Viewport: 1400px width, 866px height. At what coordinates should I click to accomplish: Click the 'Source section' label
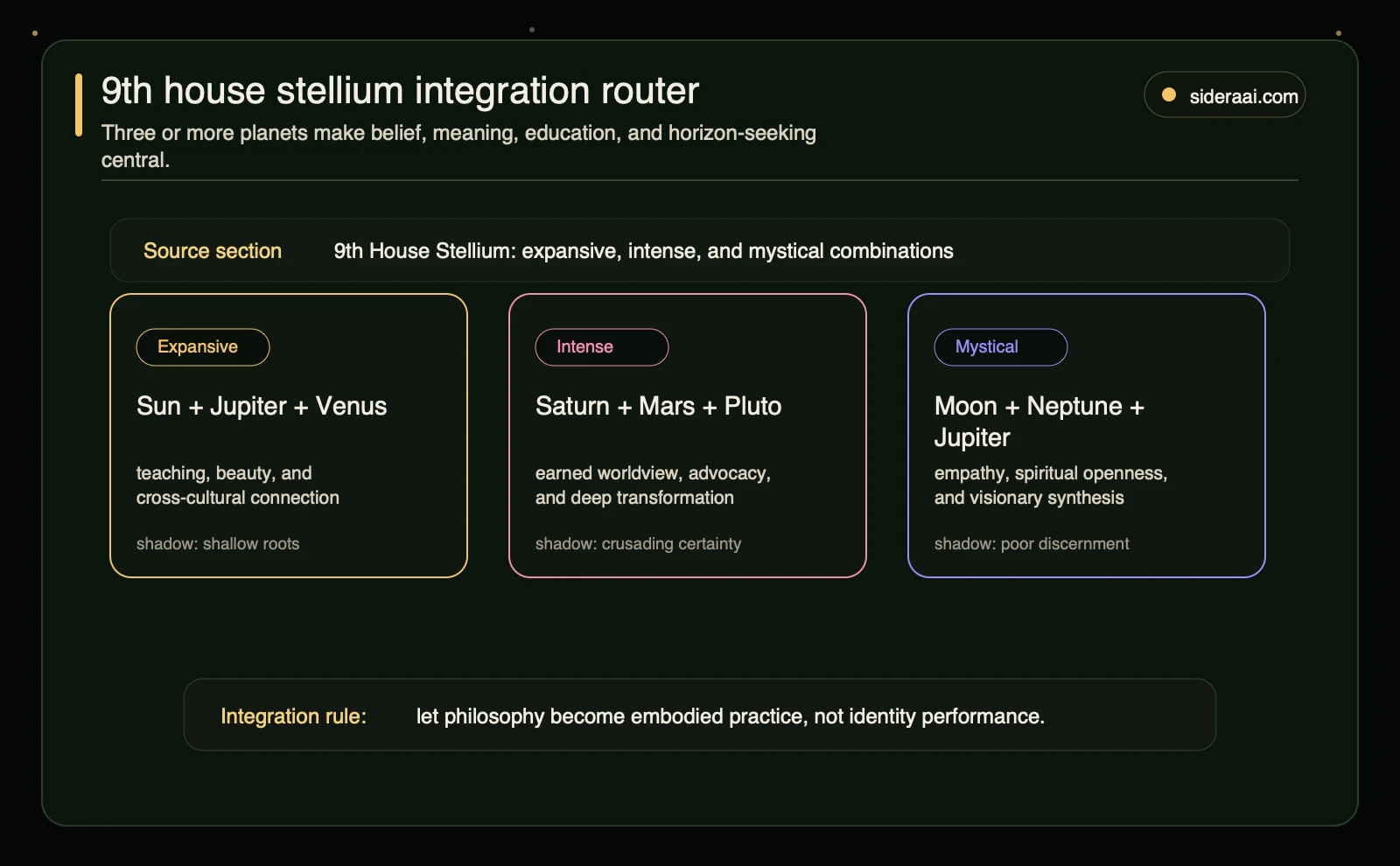(x=213, y=251)
